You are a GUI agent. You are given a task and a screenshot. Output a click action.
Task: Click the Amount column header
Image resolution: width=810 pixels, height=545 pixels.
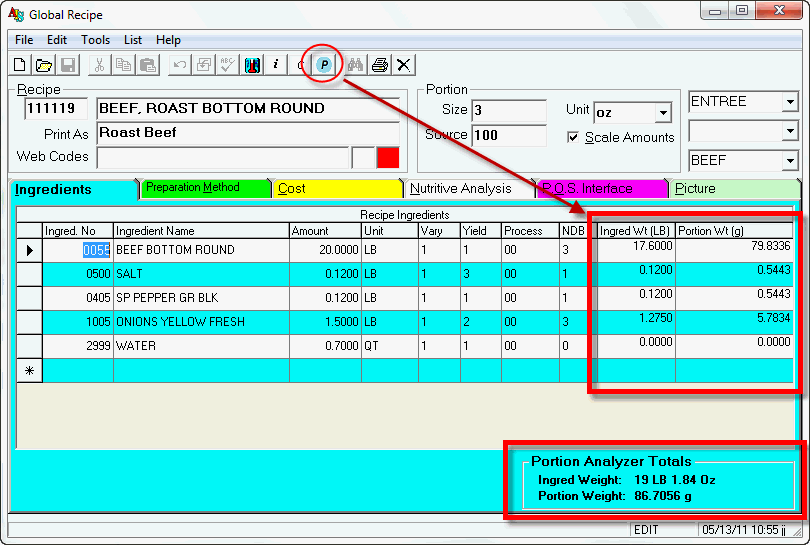click(x=325, y=231)
